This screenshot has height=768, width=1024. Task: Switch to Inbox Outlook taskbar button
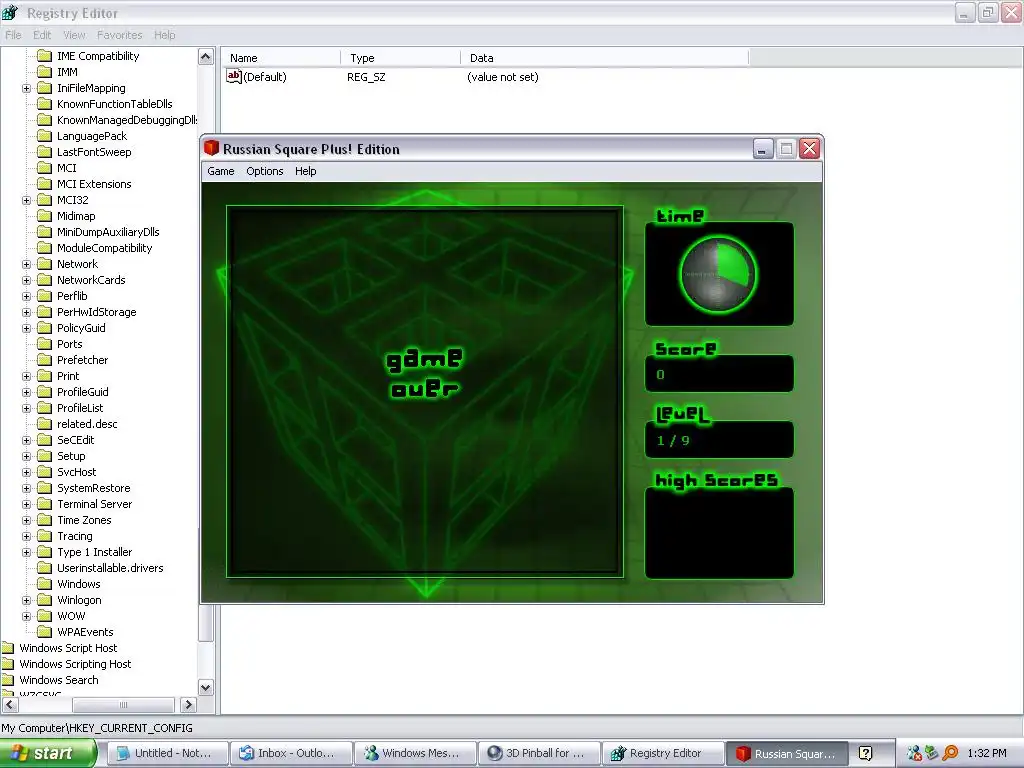tap(291, 753)
